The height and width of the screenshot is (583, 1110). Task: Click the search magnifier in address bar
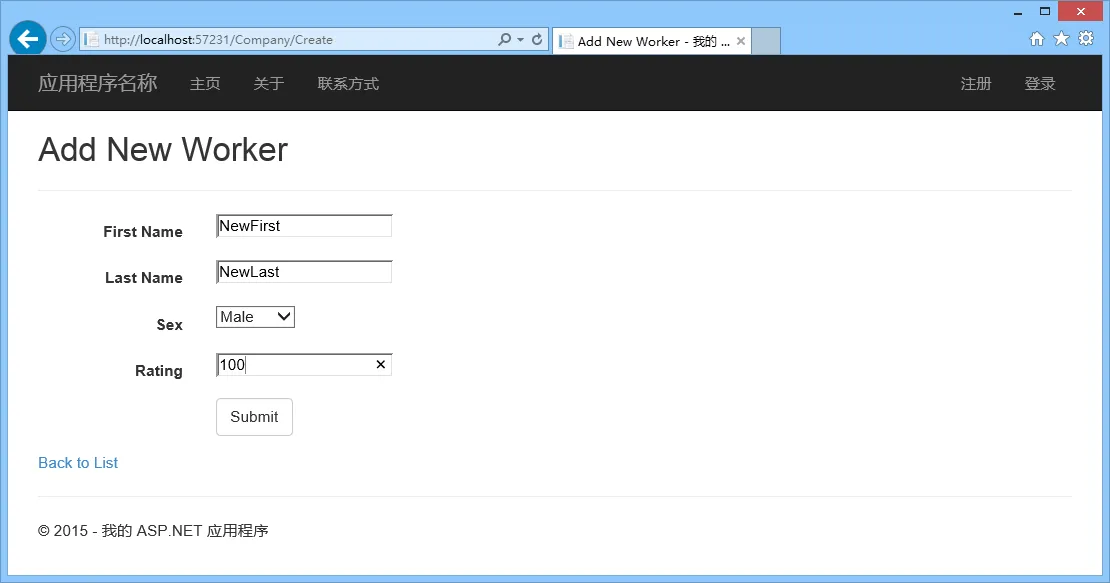(x=504, y=40)
